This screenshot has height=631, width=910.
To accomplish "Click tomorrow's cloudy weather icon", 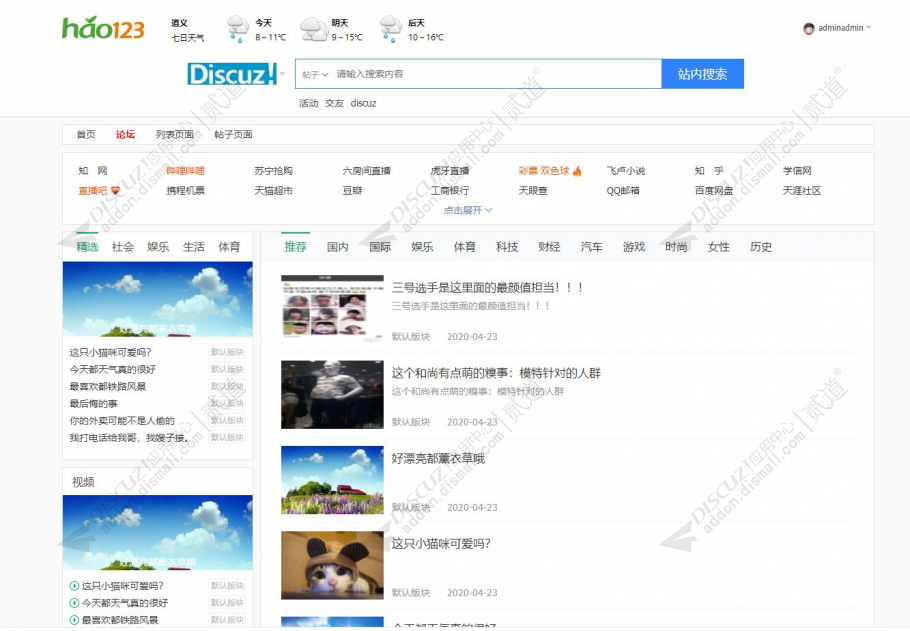I will [314, 29].
